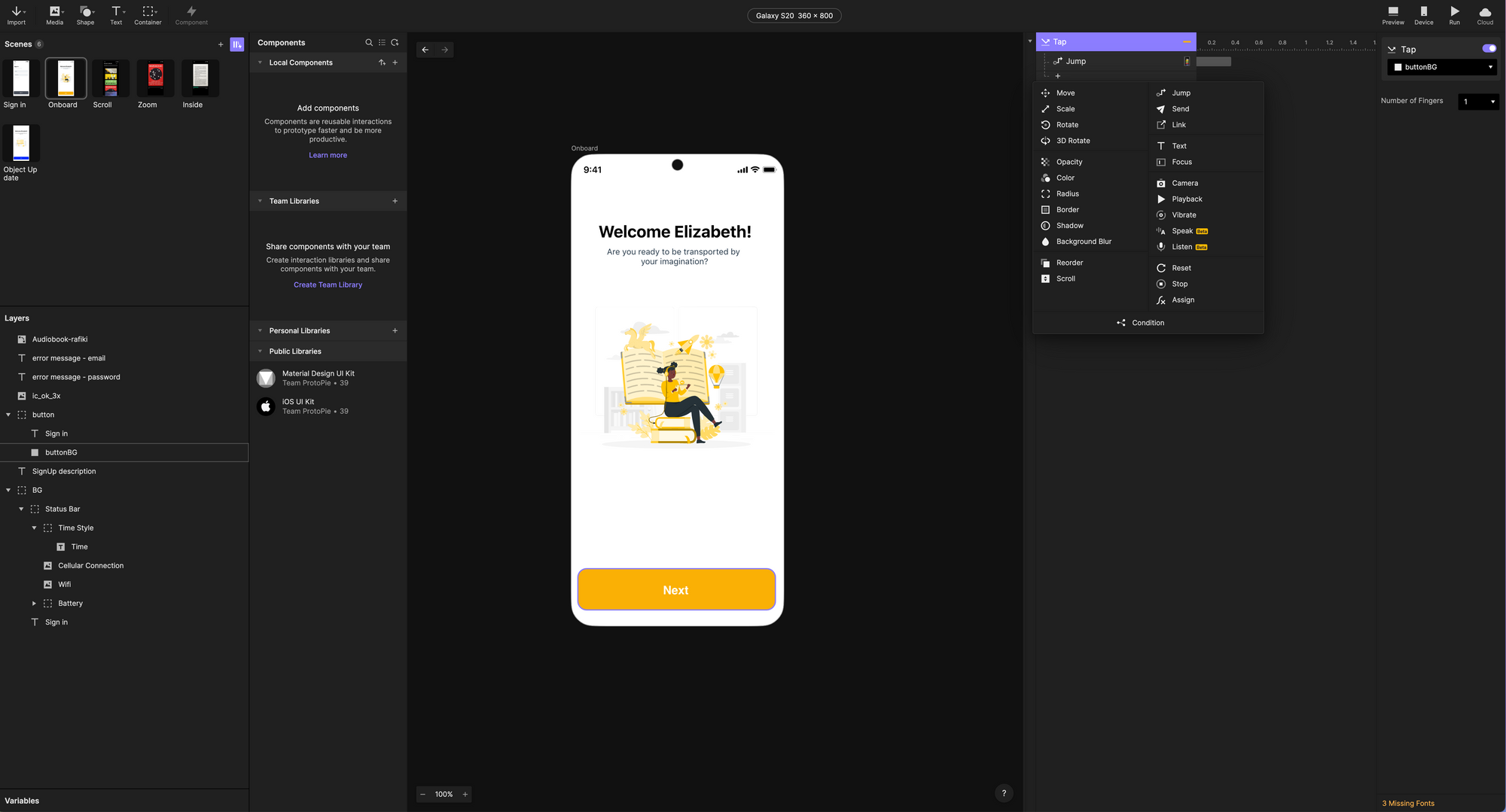This screenshot has width=1506, height=812.
Task: Go back to previous scene arrow
Action: [x=425, y=50]
